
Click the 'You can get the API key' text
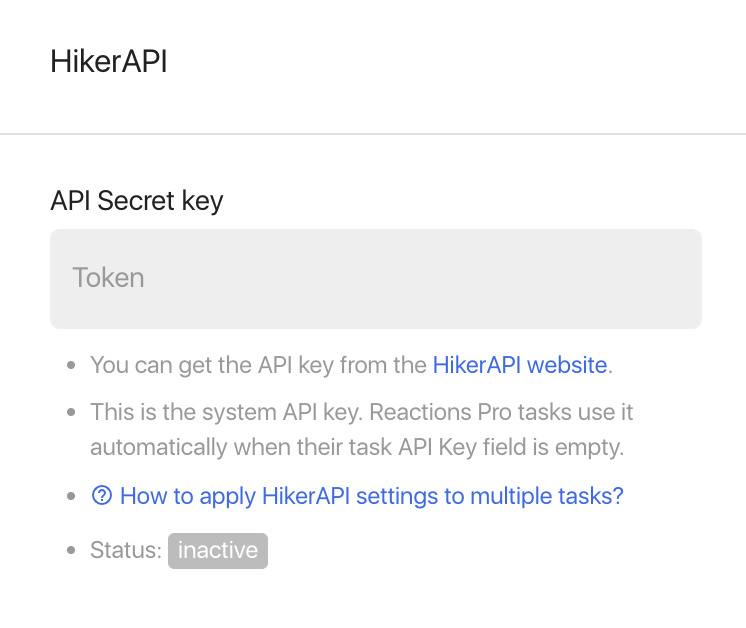[x=258, y=365]
